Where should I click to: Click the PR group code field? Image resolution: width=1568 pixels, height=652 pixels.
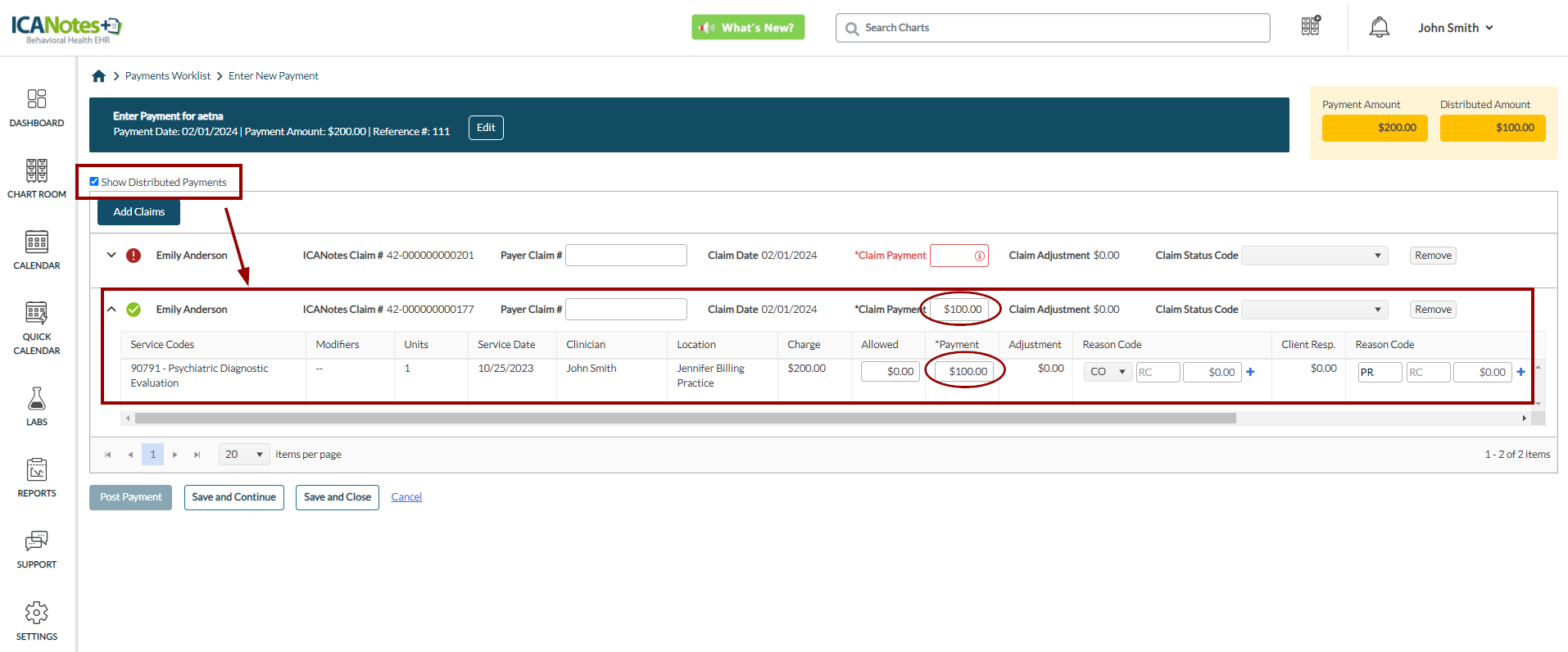[x=1380, y=372]
